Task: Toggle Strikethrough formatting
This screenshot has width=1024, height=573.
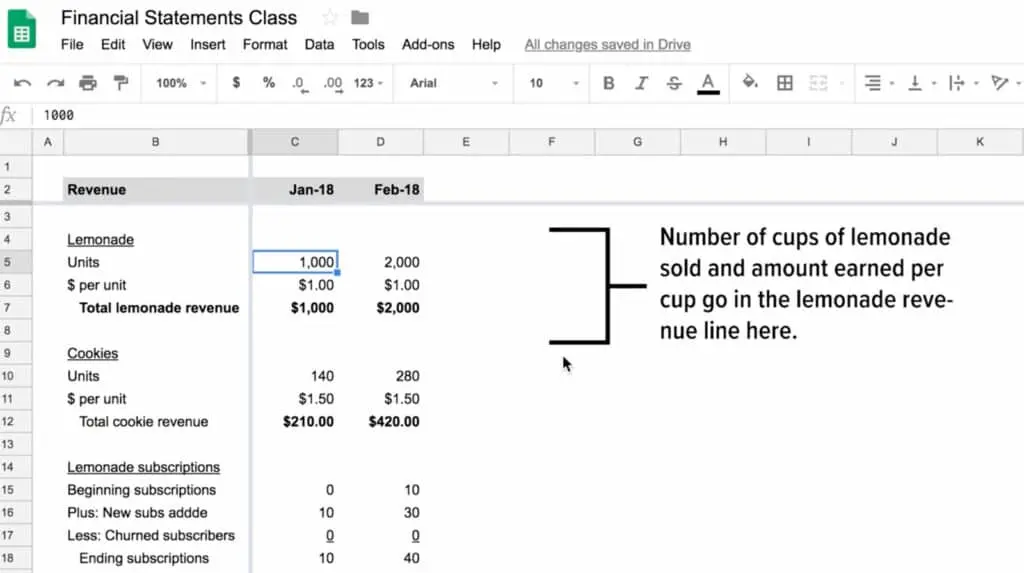Action: [674, 83]
